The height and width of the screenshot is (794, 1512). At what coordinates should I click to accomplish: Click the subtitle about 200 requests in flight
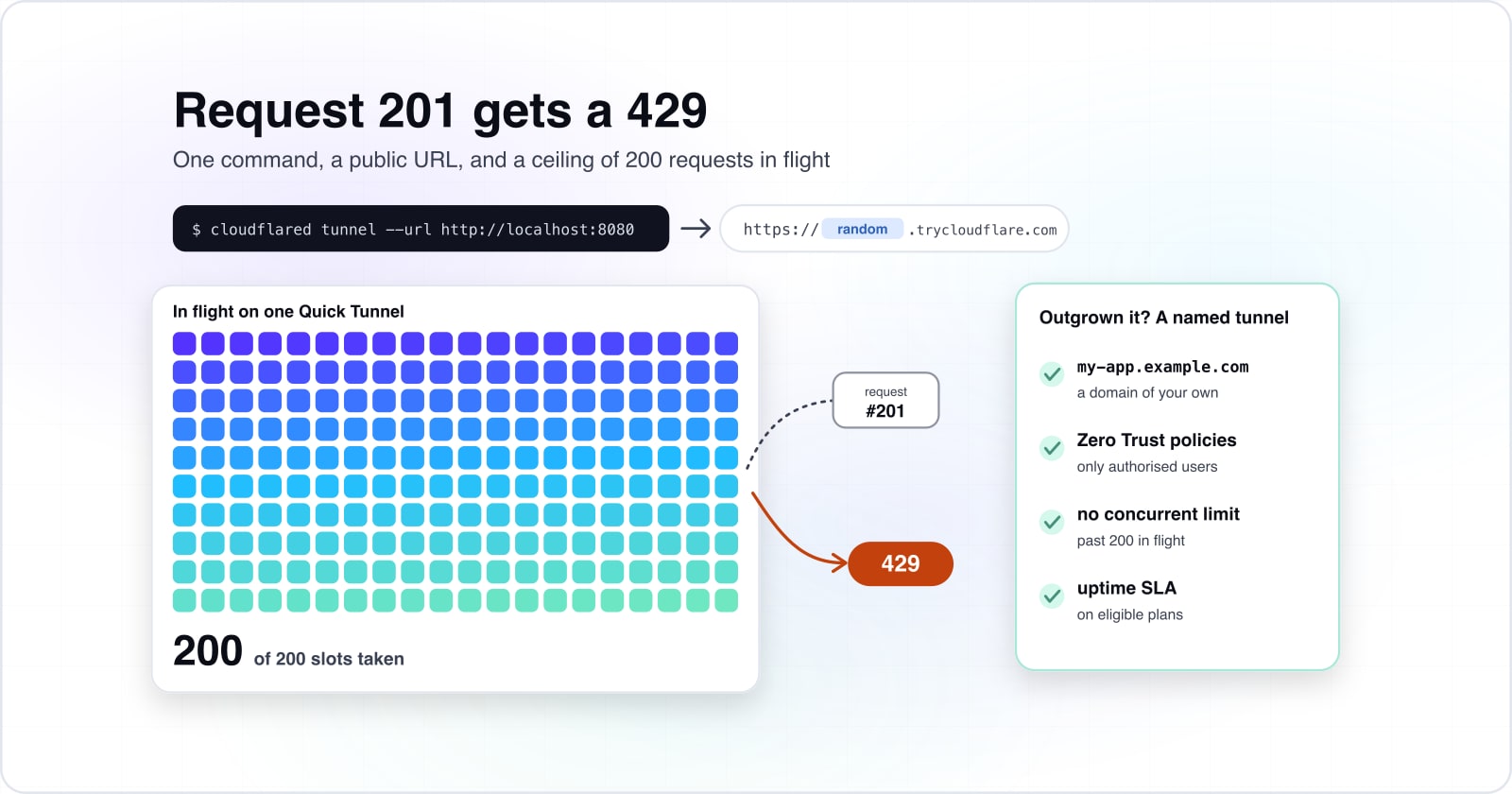click(501, 161)
